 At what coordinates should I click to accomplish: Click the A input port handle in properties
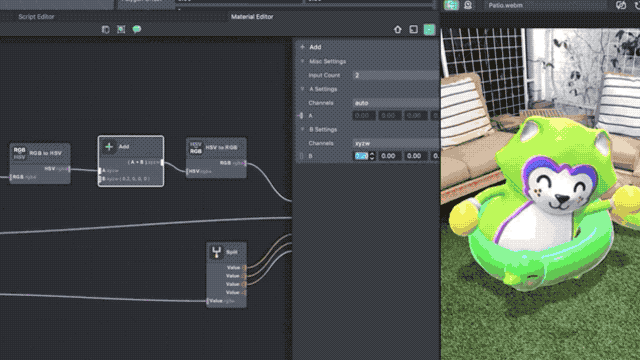[x=301, y=116]
